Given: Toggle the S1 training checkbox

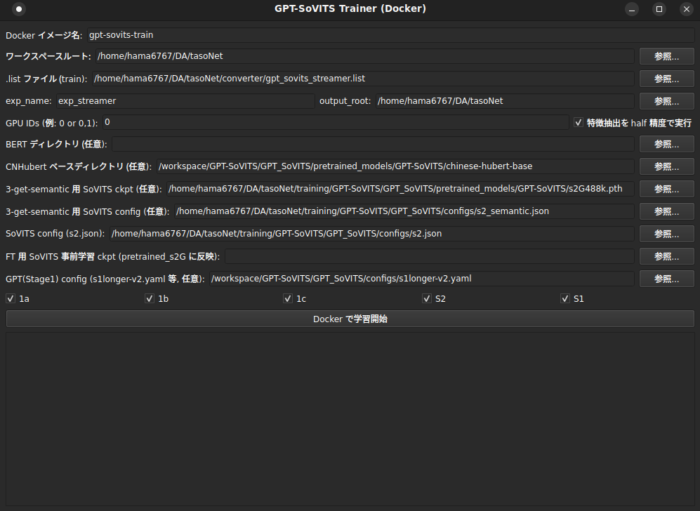Looking at the screenshot, I should (x=565, y=299).
